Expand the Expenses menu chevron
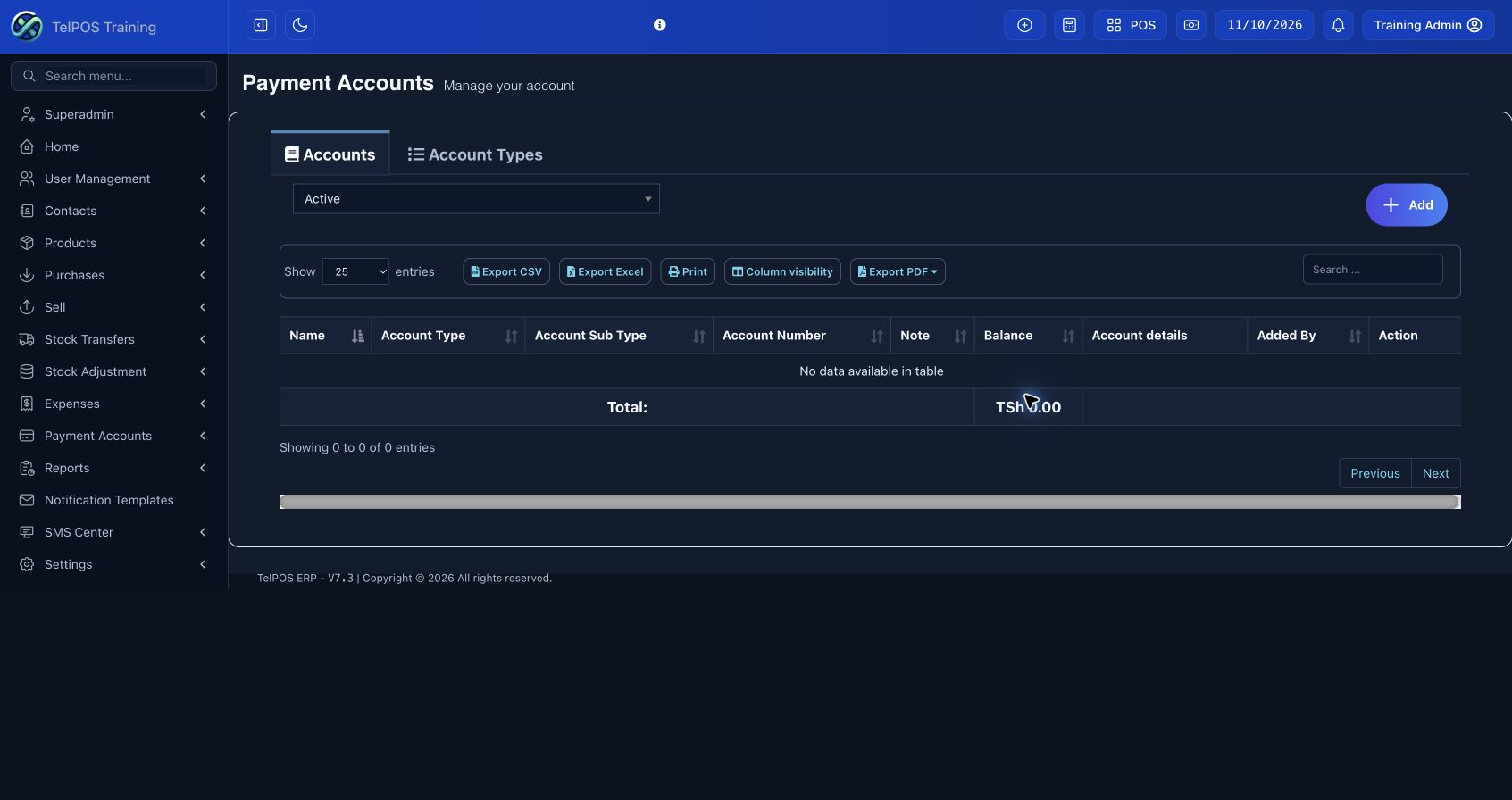The width and height of the screenshot is (1512, 800). point(203,404)
